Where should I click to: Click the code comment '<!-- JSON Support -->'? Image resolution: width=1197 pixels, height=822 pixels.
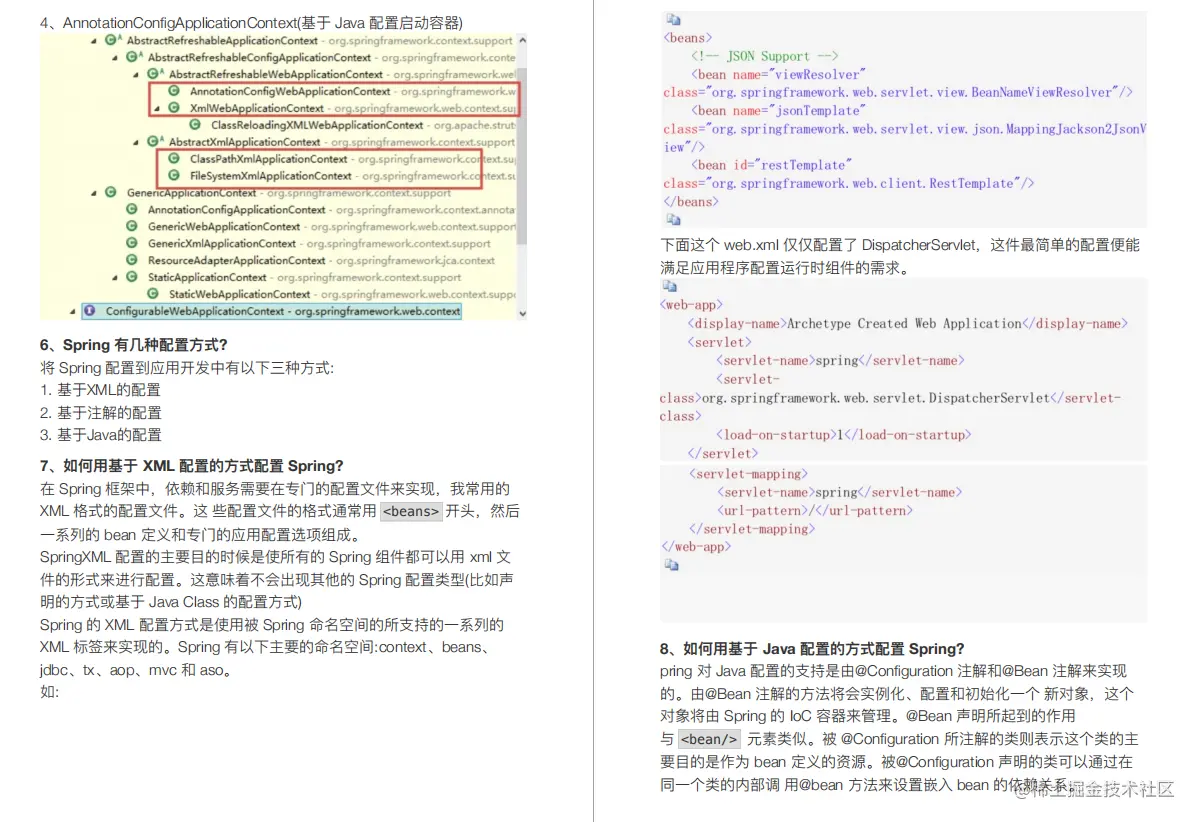(764, 56)
